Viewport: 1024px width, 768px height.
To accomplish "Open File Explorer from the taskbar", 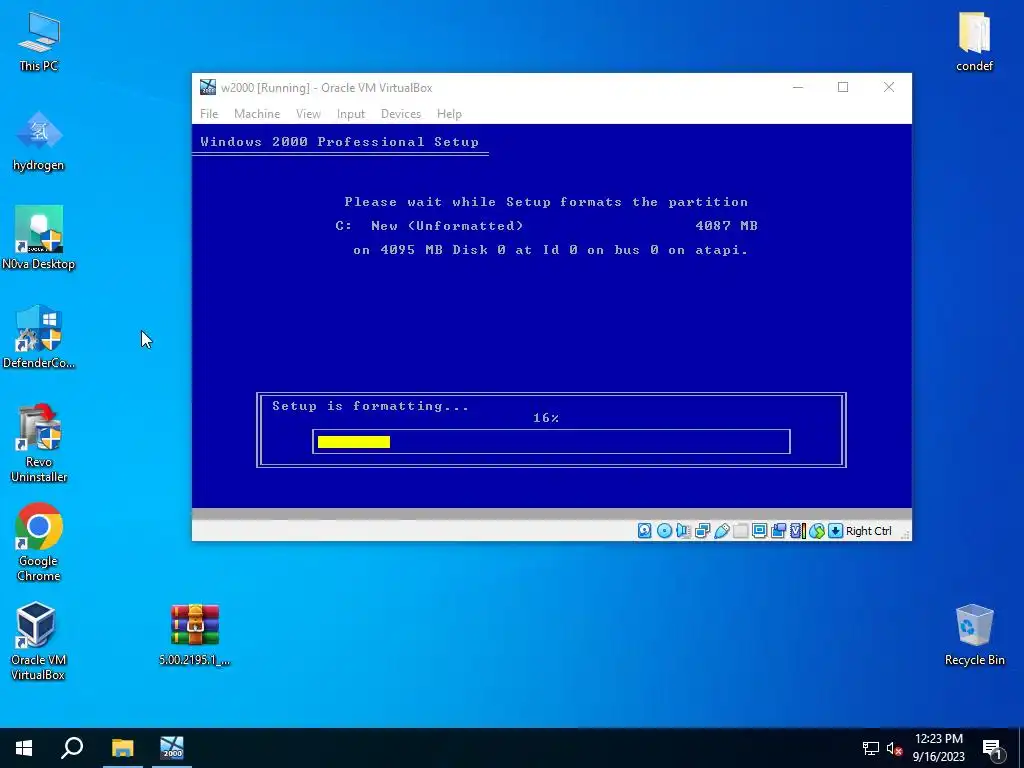I will [122, 748].
